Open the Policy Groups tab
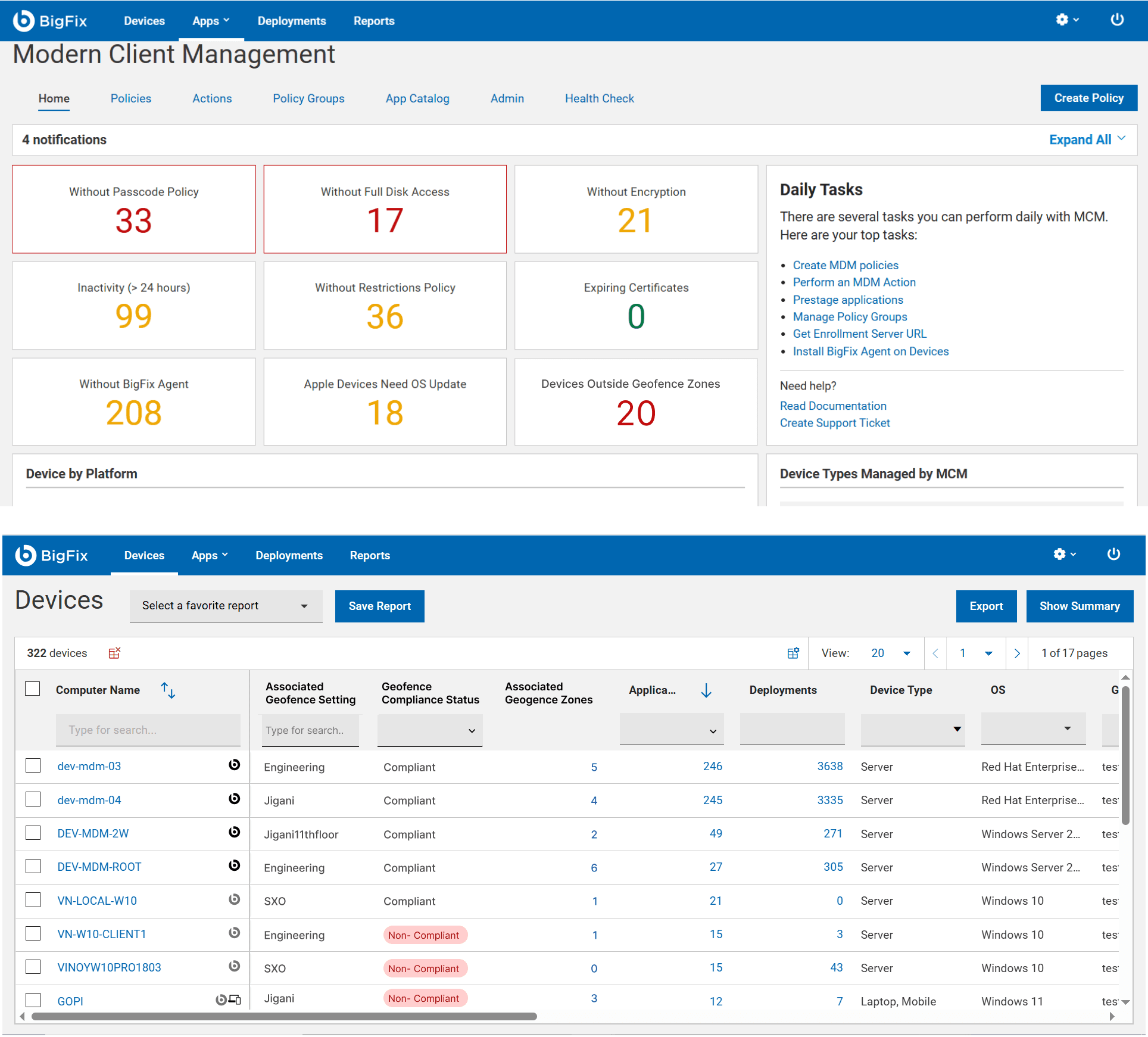This screenshot has width=1148, height=1037. coord(308,98)
